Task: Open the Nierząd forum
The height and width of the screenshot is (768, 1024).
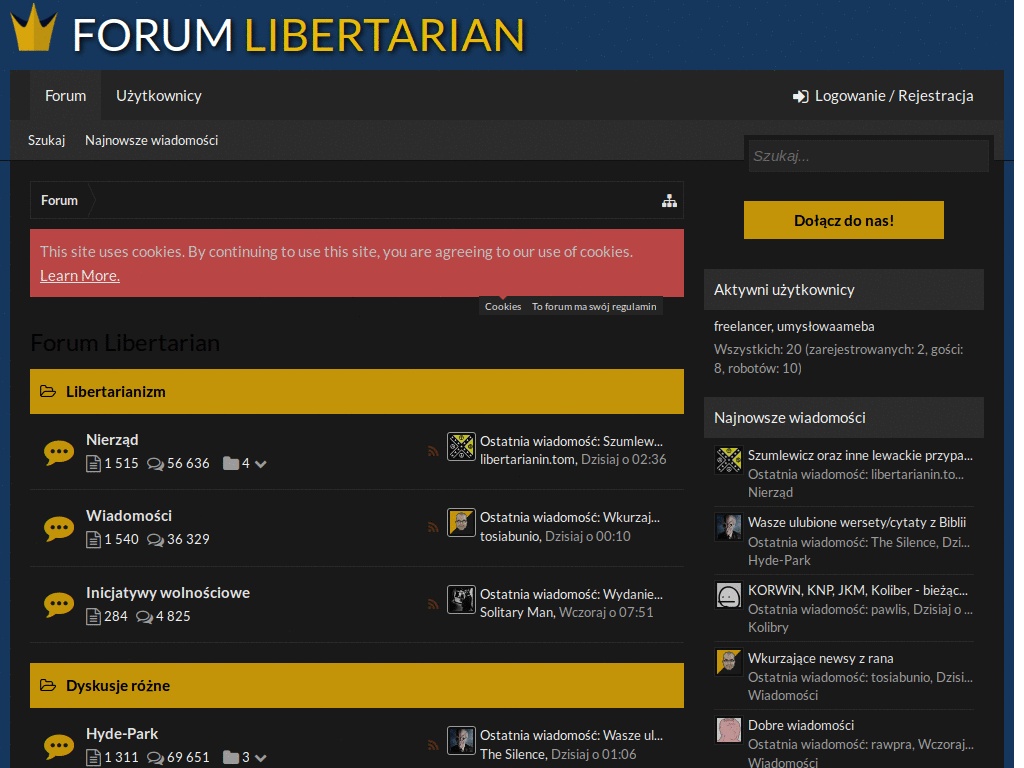Action: pos(112,440)
